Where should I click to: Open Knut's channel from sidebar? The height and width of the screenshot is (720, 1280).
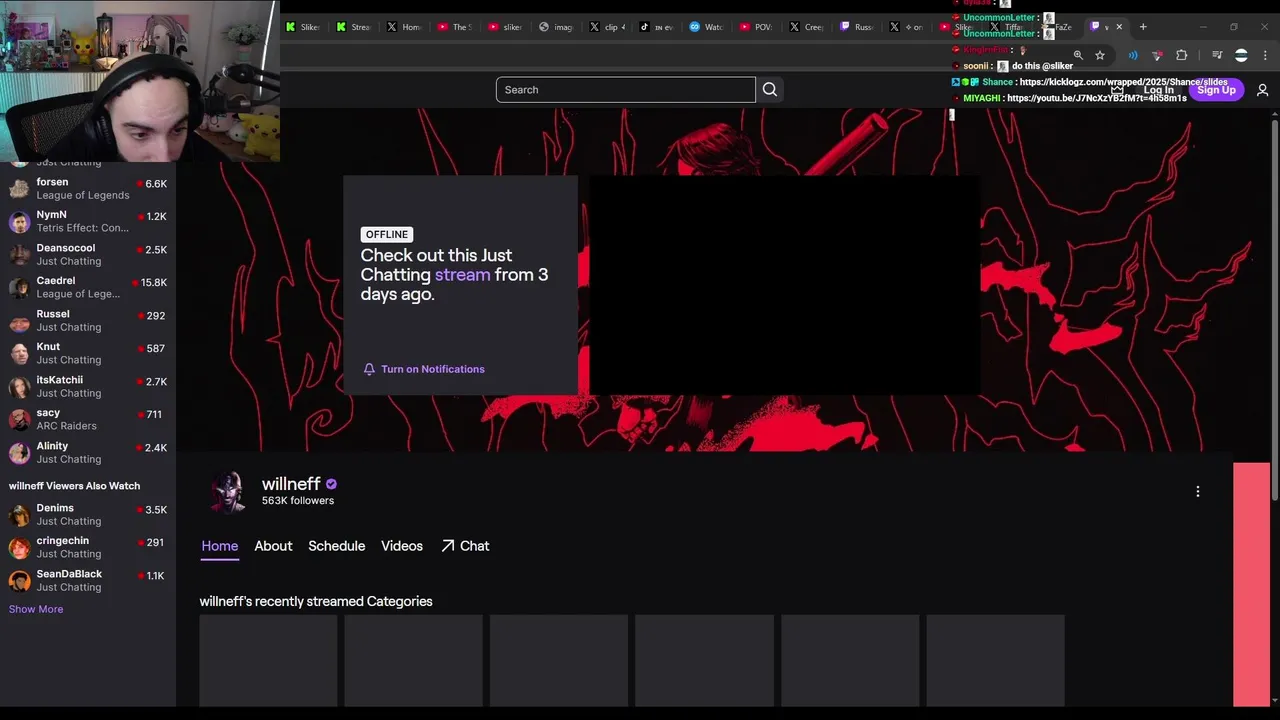88,353
